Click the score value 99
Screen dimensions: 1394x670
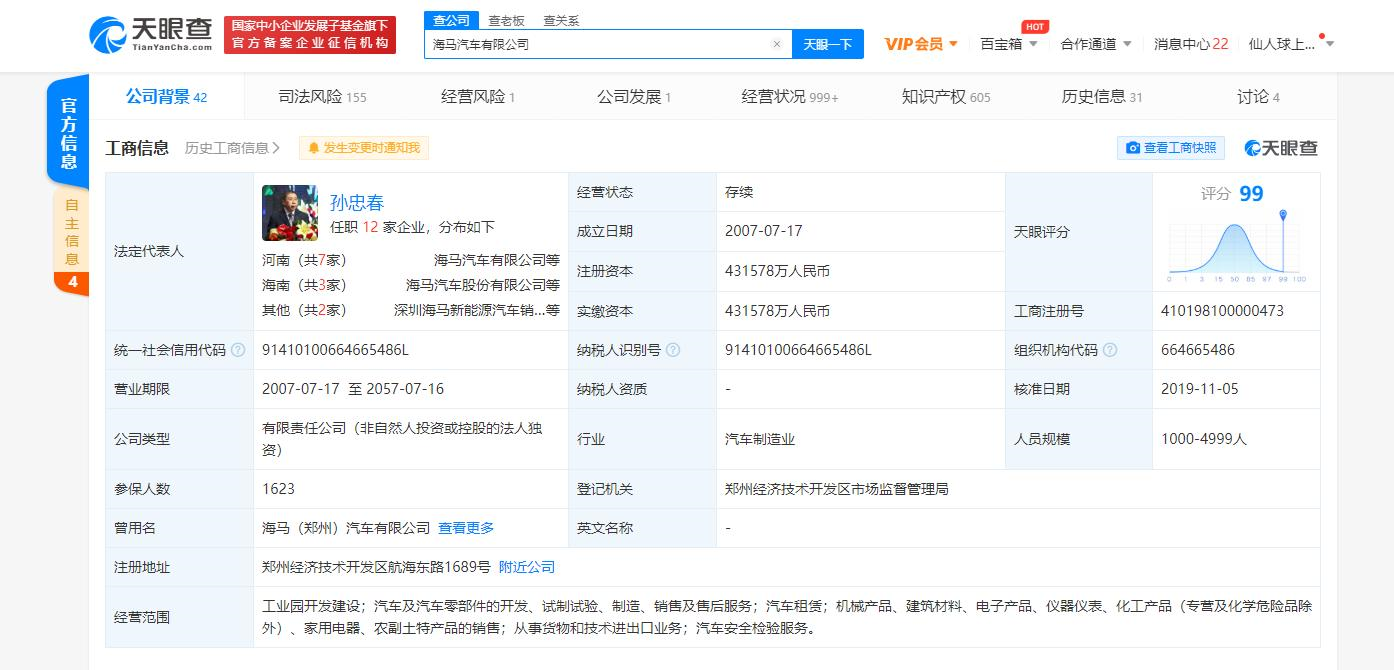click(1251, 194)
